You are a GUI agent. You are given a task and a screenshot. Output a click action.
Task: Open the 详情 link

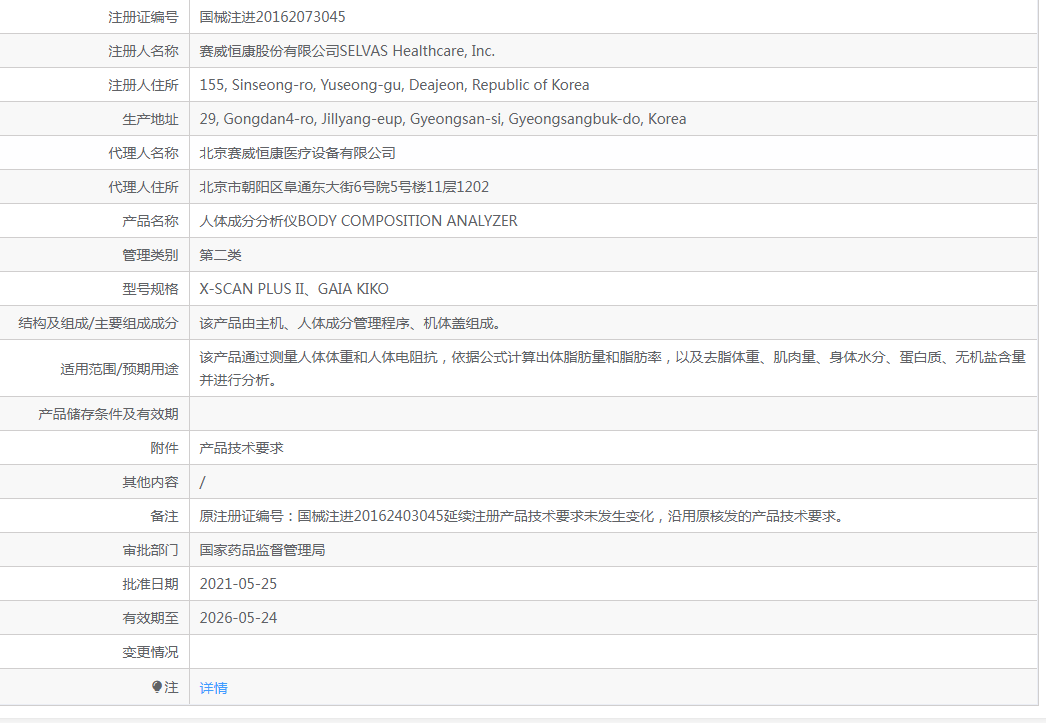coord(213,688)
